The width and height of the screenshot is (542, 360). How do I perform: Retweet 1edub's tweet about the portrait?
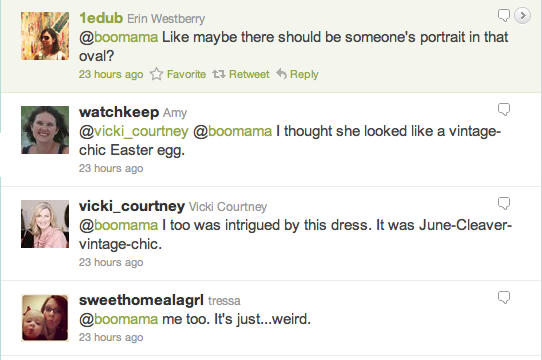point(241,74)
